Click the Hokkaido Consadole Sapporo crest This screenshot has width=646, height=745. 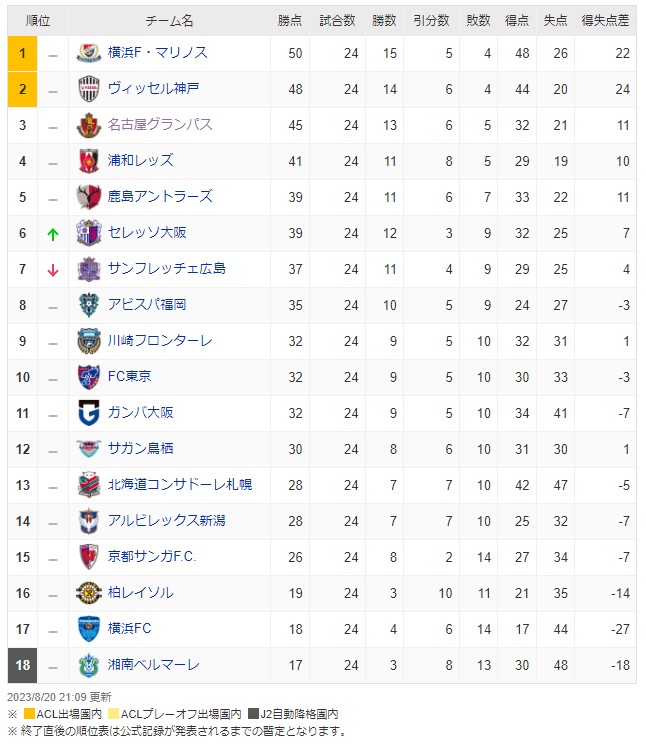89,485
